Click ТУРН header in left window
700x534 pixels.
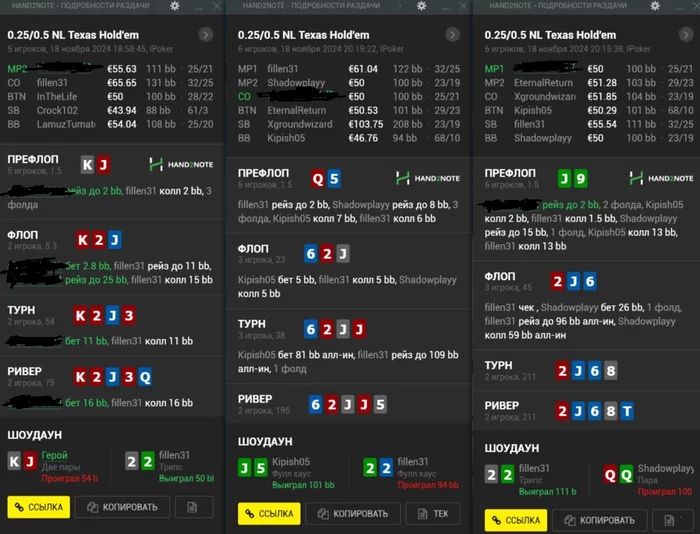21,310
